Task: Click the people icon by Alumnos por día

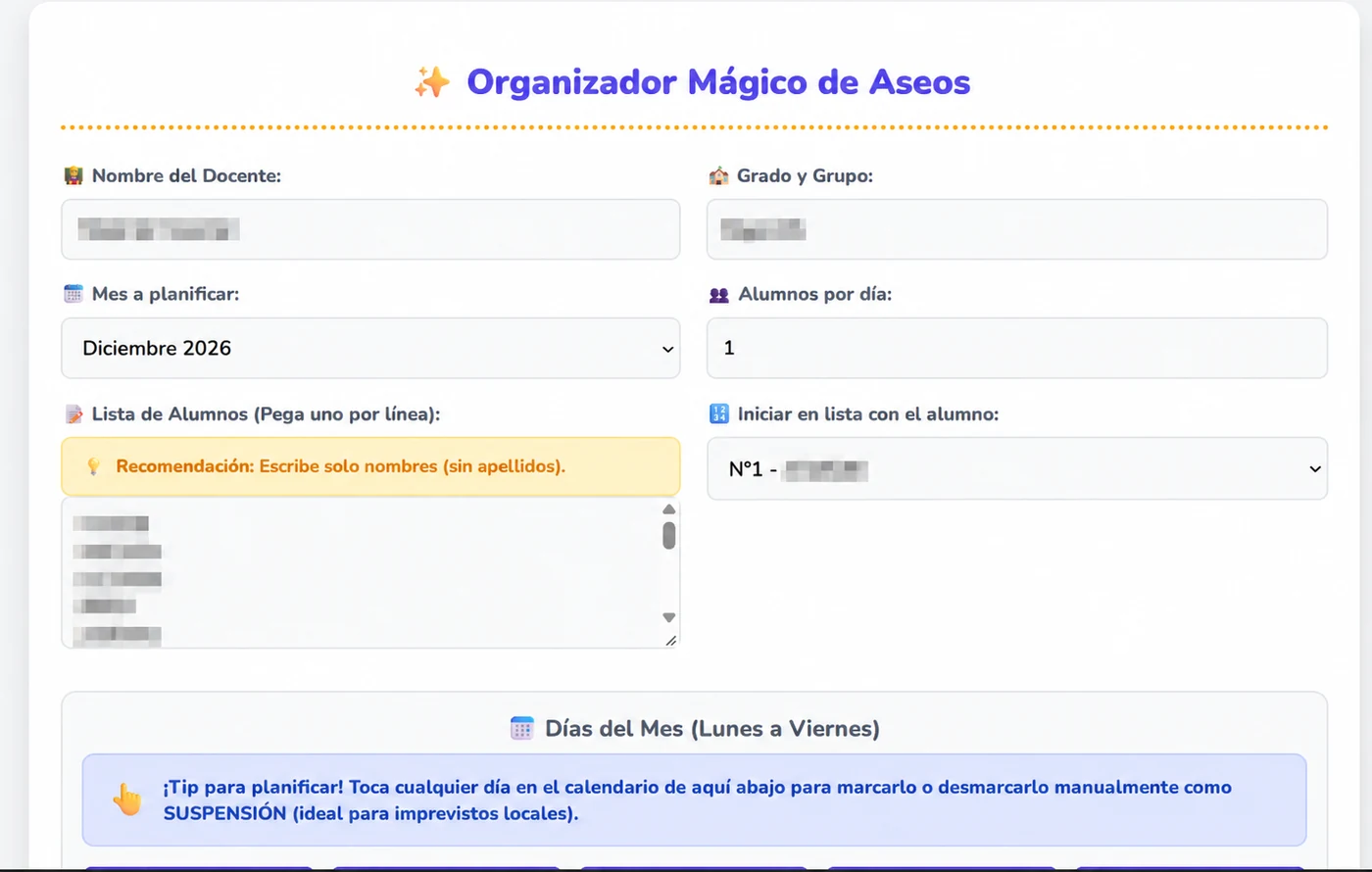Action: coord(718,295)
